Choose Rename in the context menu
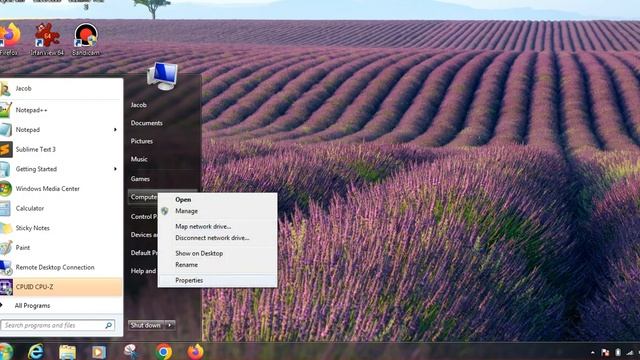 218,264
